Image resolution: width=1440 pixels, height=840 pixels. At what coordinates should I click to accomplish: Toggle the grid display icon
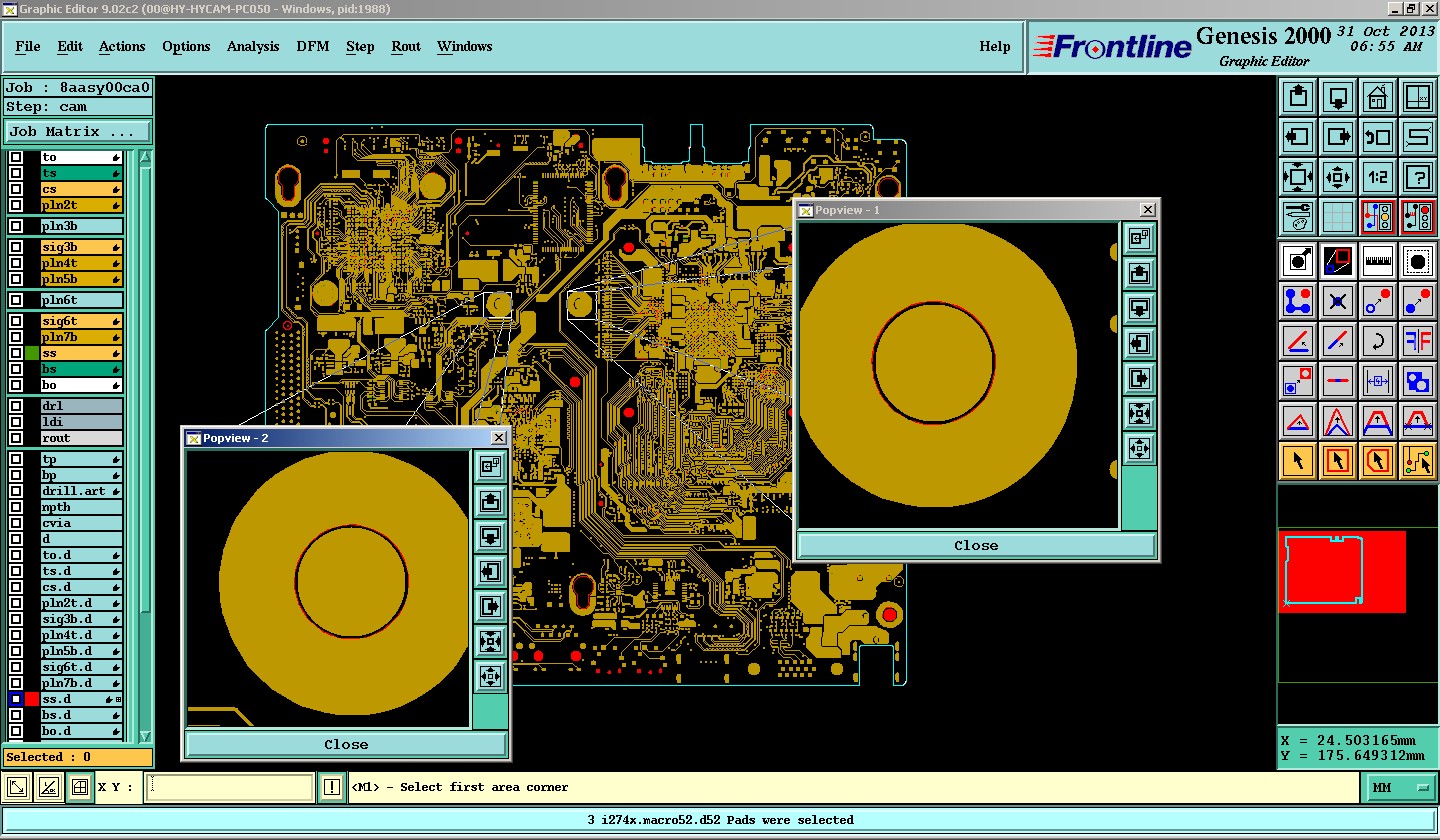coord(1337,216)
